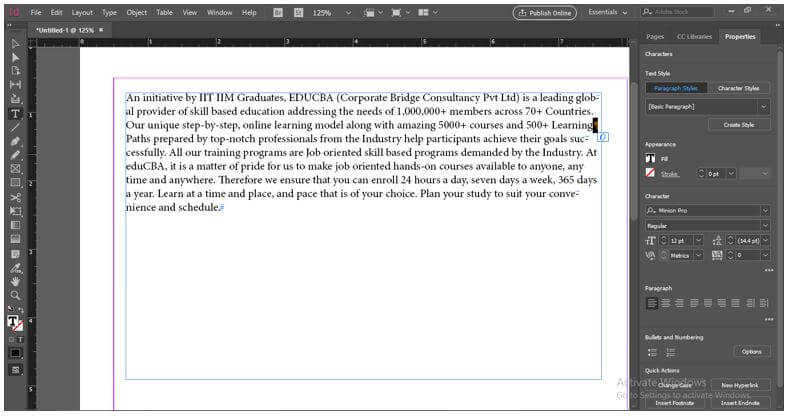Image resolution: width=792 pixels, height=420 pixels.
Task: Select the Page tool
Action: click(15, 71)
